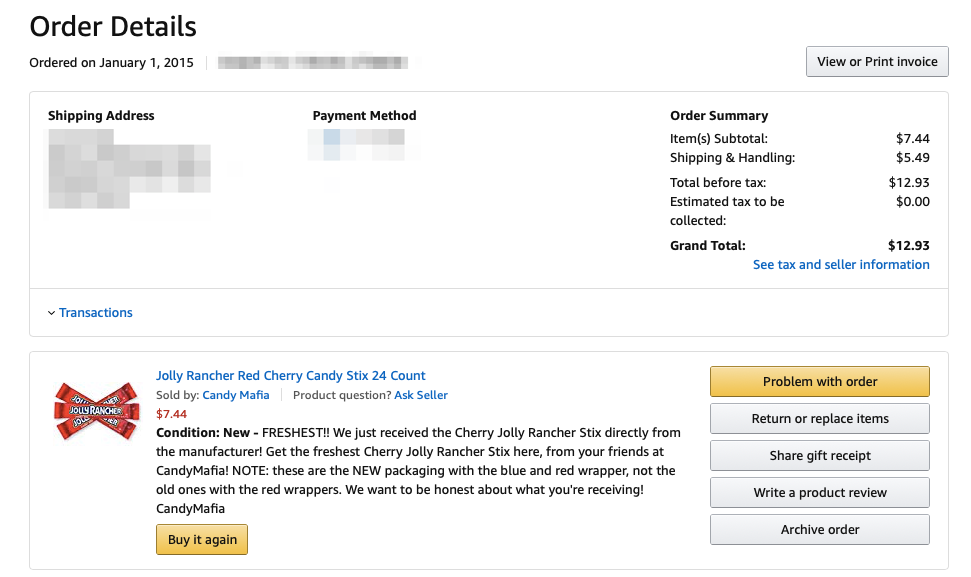Viewport: 971px width, 577px height.
Task: Click the Ordered on January 1, 2015 text
Action: [111, 63]
